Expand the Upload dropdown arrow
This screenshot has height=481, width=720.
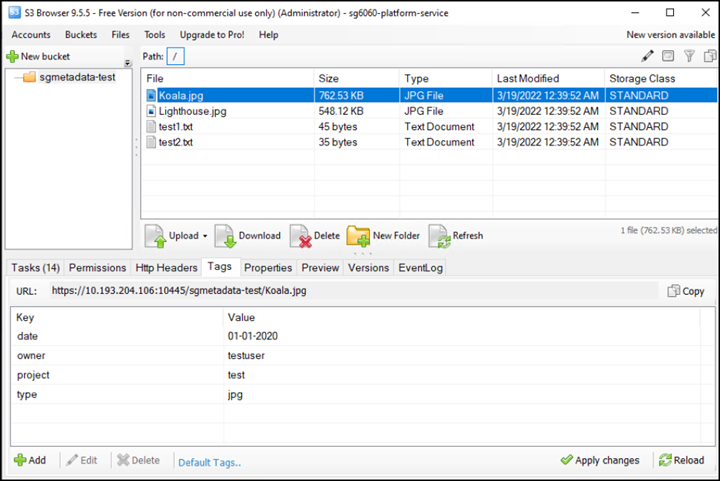(205, 236)
